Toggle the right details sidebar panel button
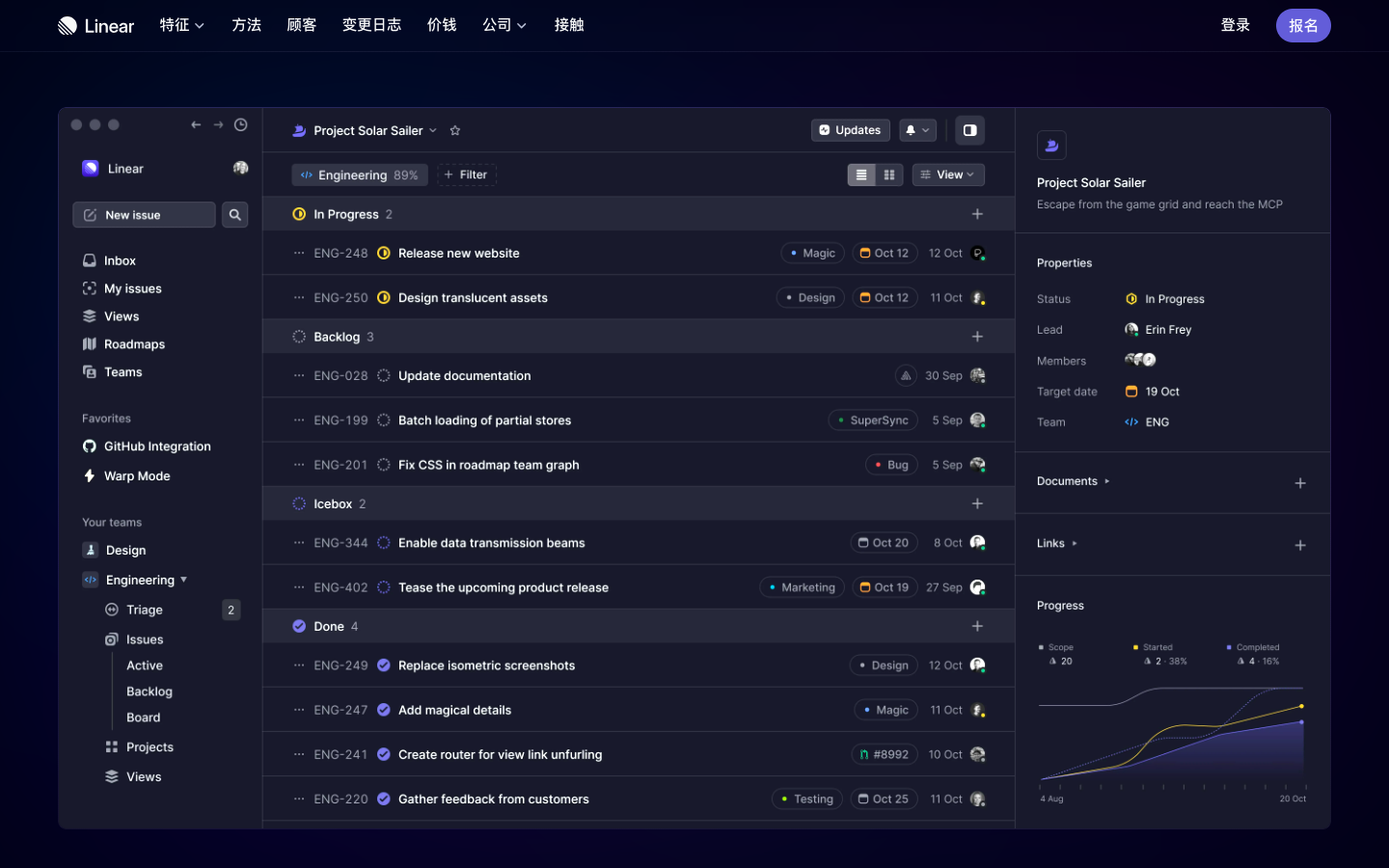The image size is (1389, 868). [970, 130]
